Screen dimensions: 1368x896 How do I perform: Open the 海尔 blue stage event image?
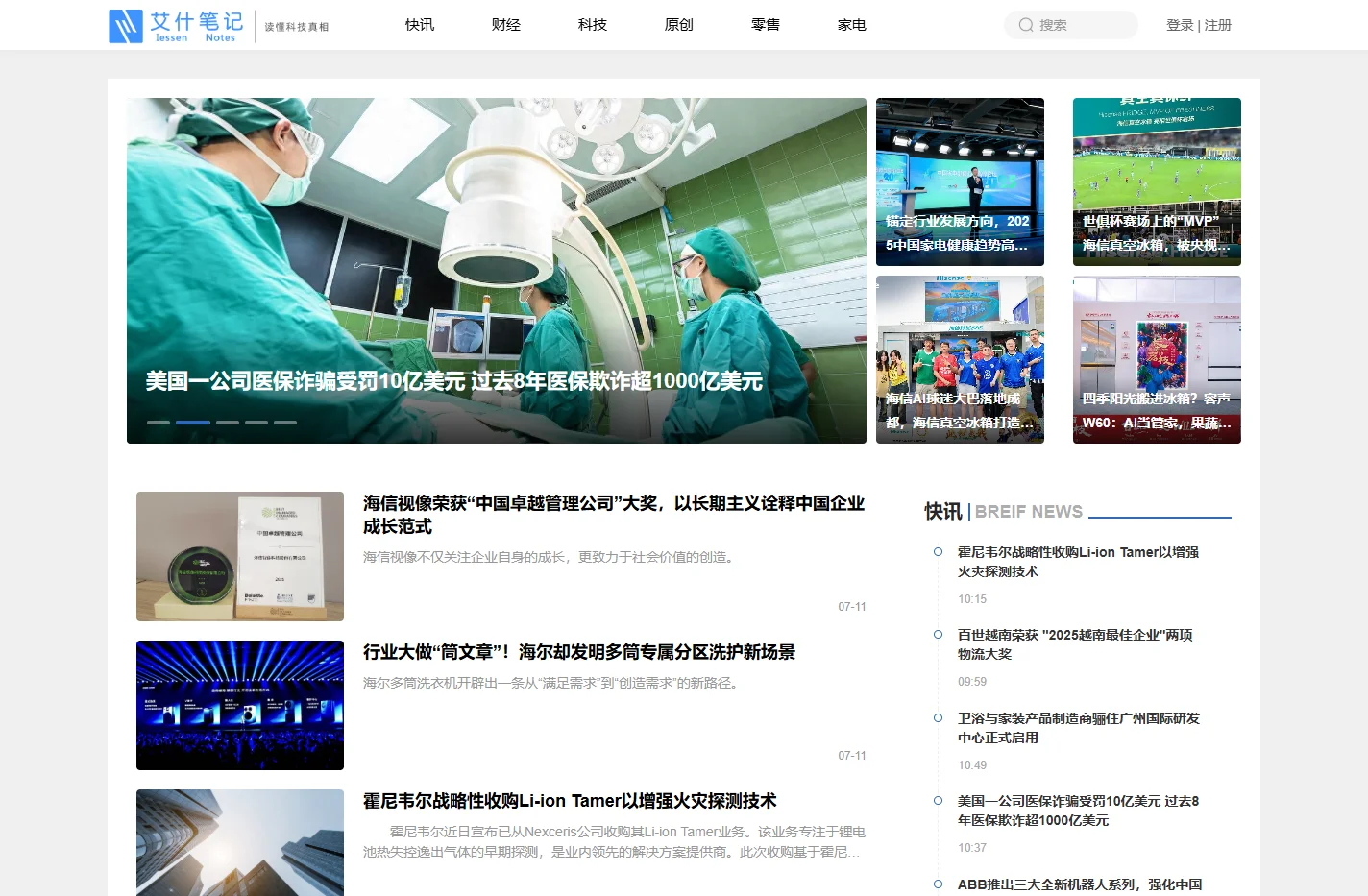click(x=240, y=705)
